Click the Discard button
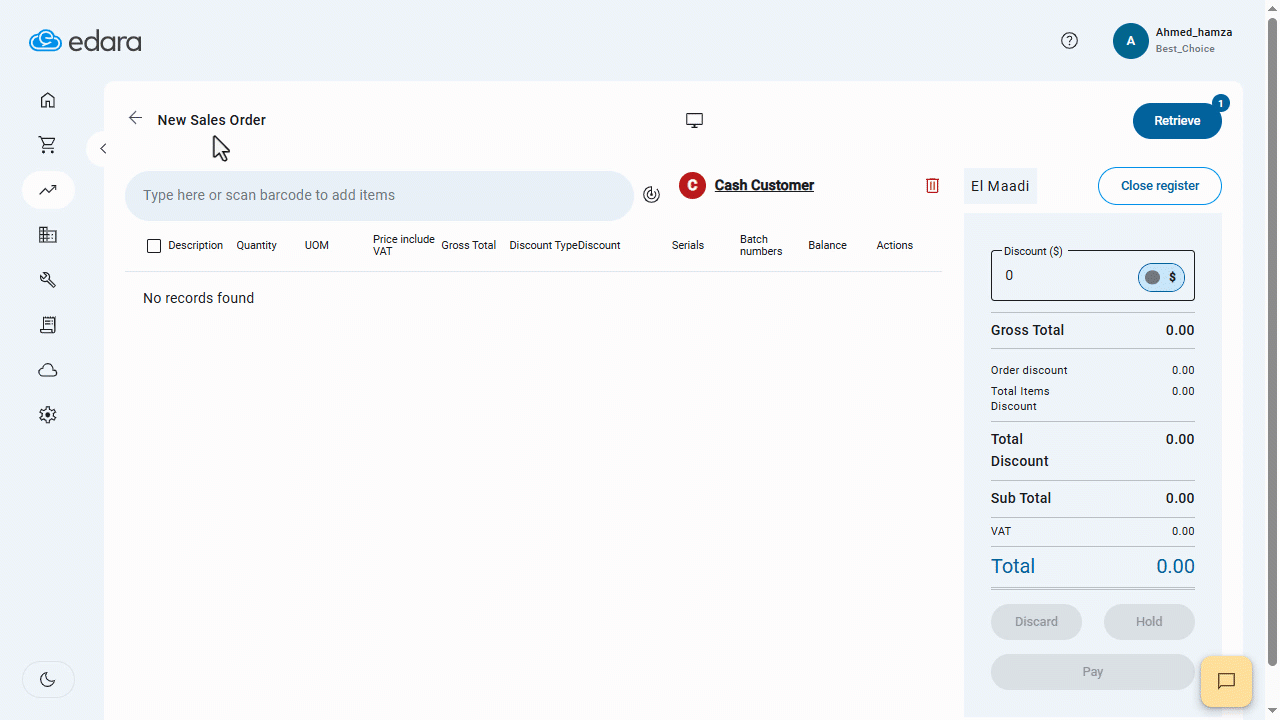1280x720 pixels. [x=1036, y=622]
